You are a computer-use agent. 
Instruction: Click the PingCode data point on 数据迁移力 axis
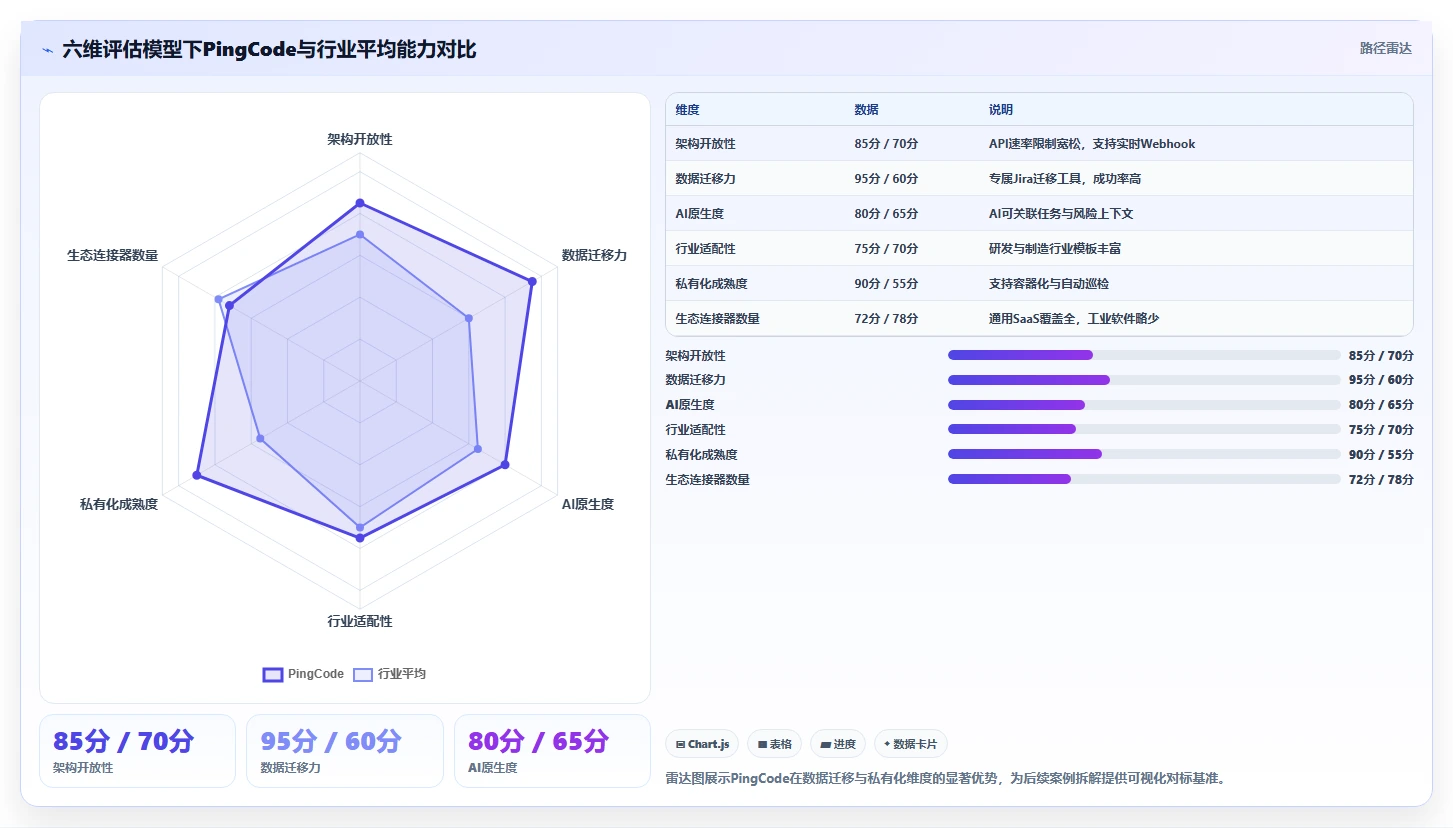[x=533, y=281]
